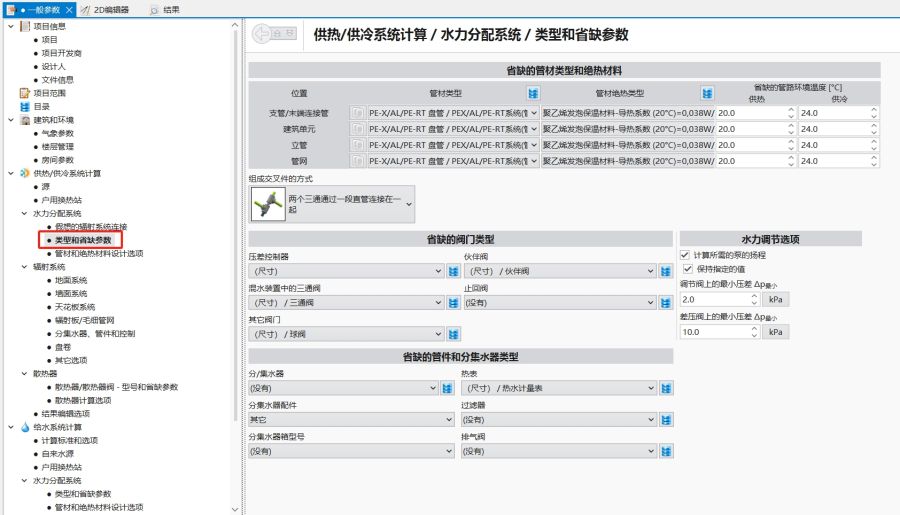Click kPa unit button for 调节阀 minimum pressure
Viewport: 900px width, 515px height.
point(775,299)
